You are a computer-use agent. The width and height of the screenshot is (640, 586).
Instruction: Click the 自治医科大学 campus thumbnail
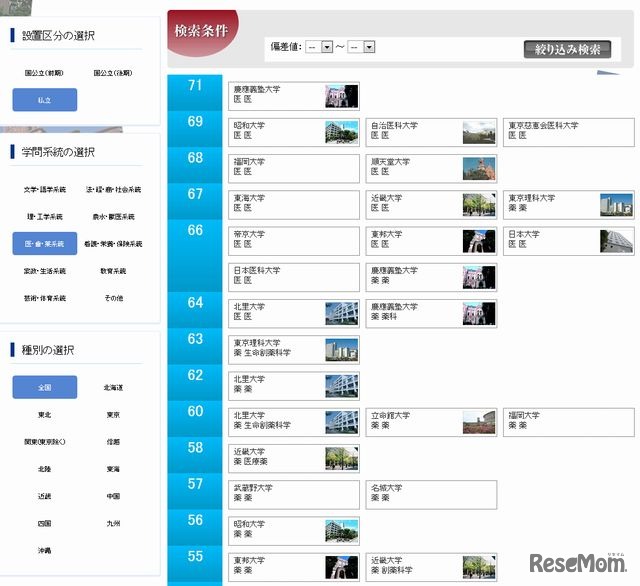tap(478, 132)
